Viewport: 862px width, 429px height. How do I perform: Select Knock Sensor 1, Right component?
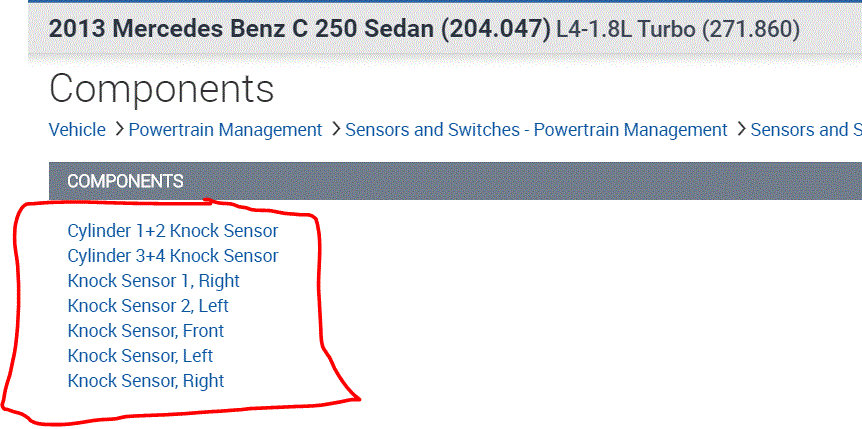pos(153,281)
